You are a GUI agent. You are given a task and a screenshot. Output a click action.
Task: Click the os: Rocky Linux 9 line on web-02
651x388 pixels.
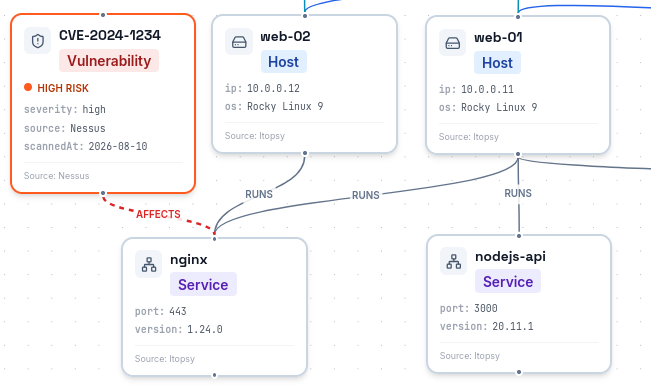point(274,107)
